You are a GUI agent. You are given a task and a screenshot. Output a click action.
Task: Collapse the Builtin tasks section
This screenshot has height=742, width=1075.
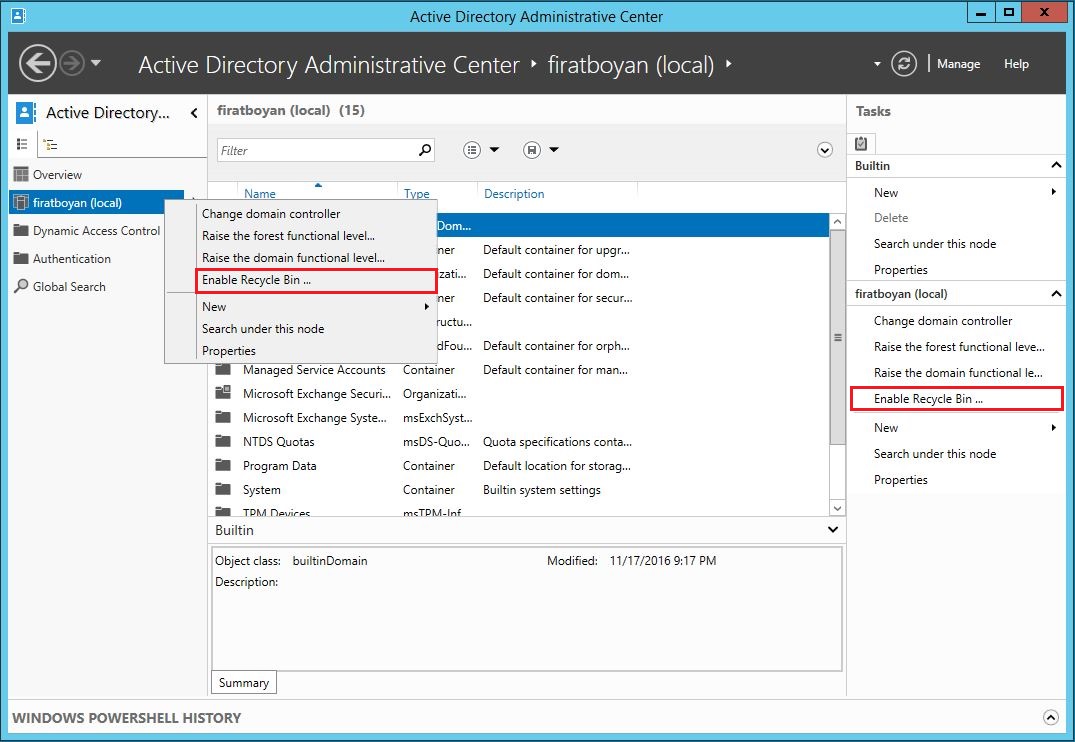click(1056, 165)
